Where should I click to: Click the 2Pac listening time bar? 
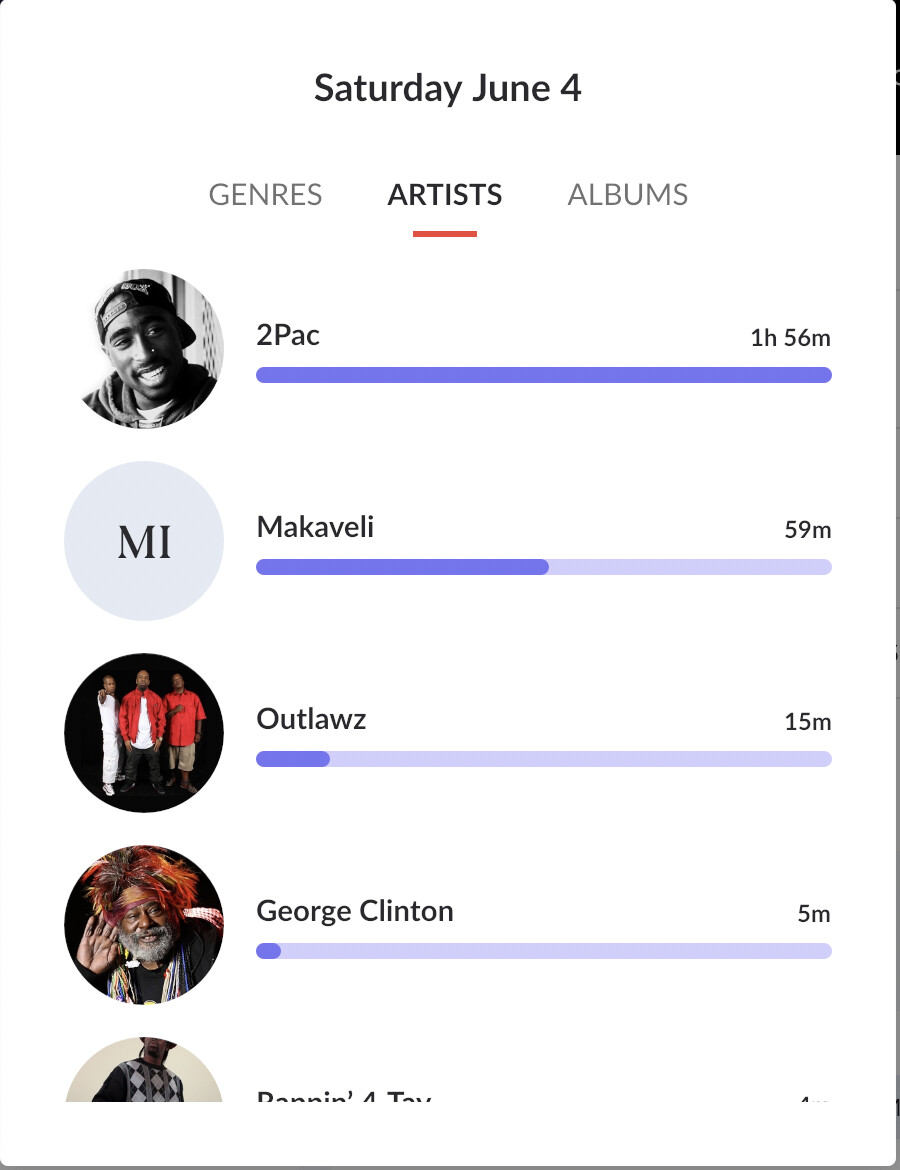(544, 375)
